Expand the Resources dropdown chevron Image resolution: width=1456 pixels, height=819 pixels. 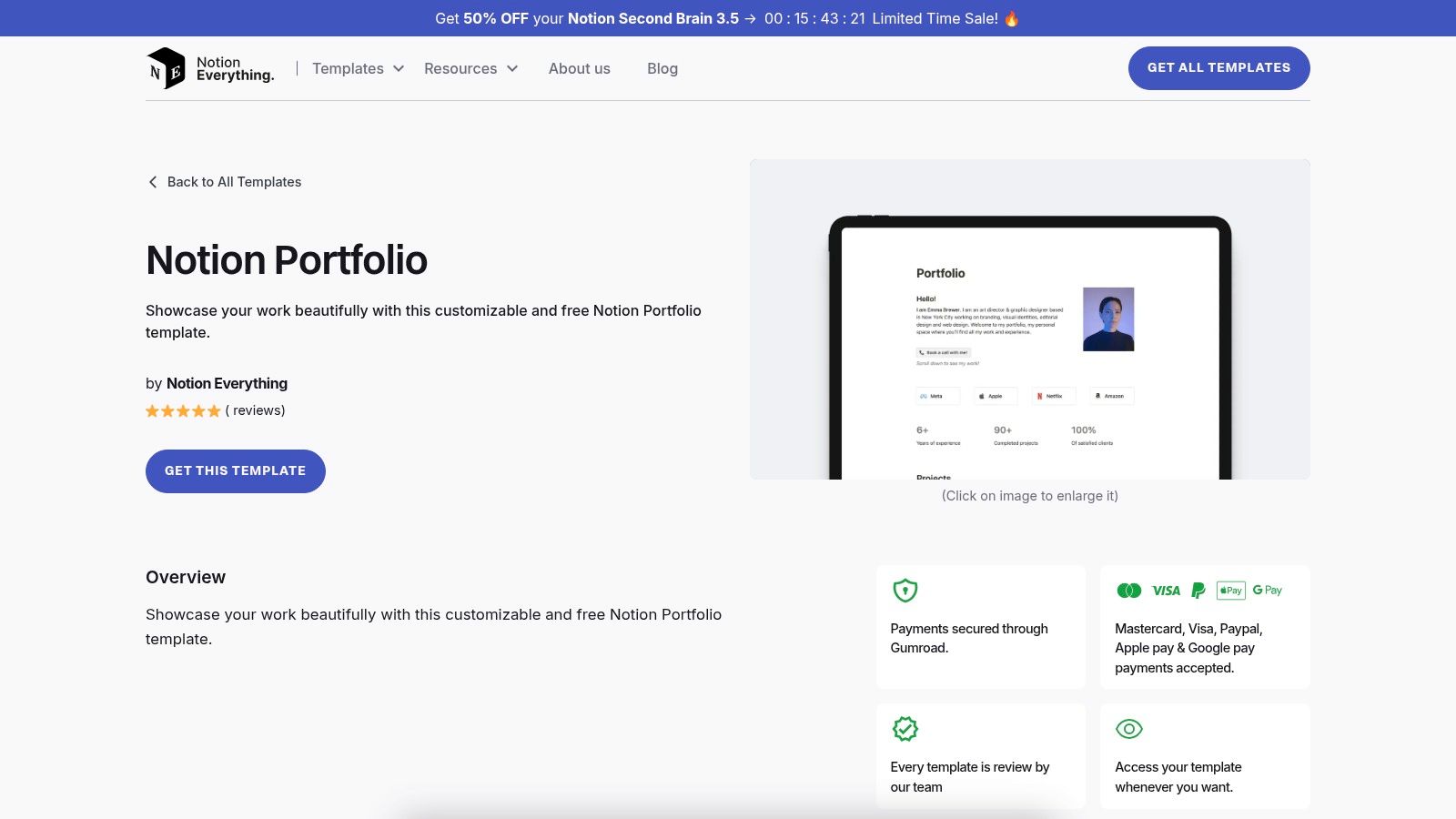[x=512, y=68]
